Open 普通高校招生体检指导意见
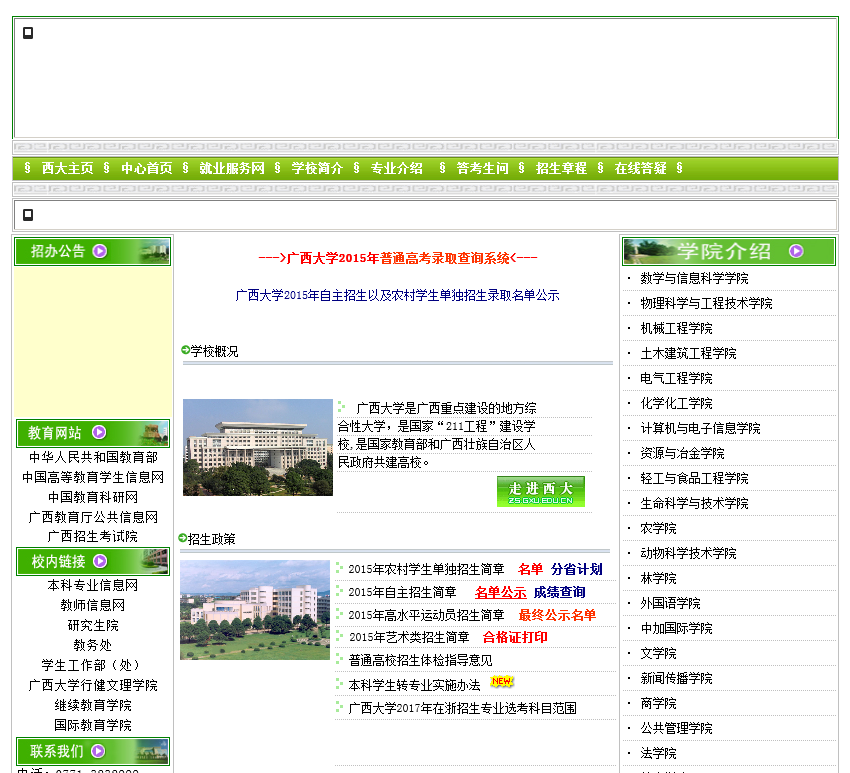Screen dimensions: 850x773 [x=420, y=660]
